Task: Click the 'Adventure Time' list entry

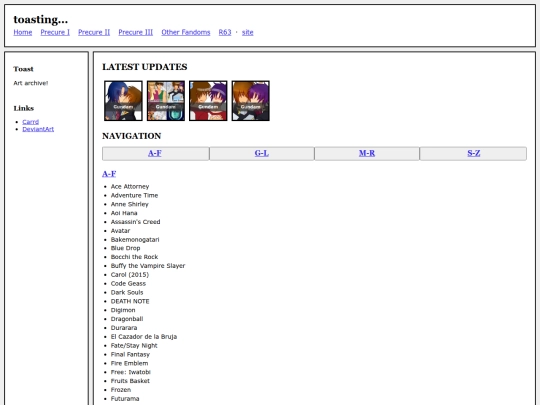Action: [134, 196]
